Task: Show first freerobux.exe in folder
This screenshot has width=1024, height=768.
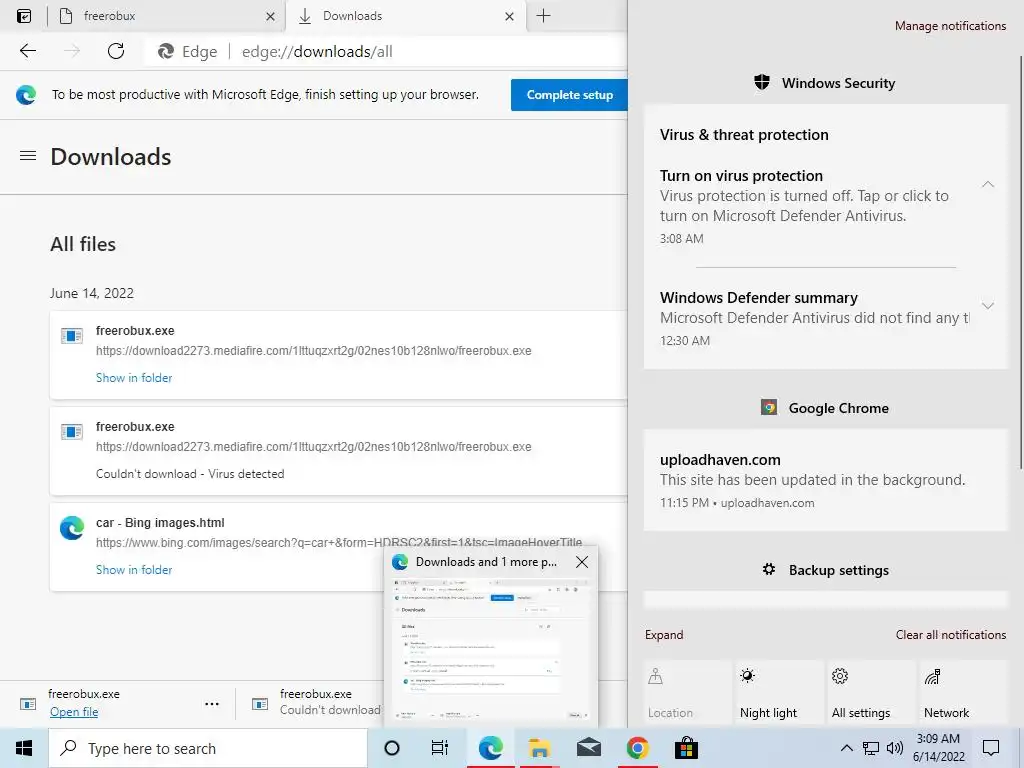Action: tap(134, 377)
